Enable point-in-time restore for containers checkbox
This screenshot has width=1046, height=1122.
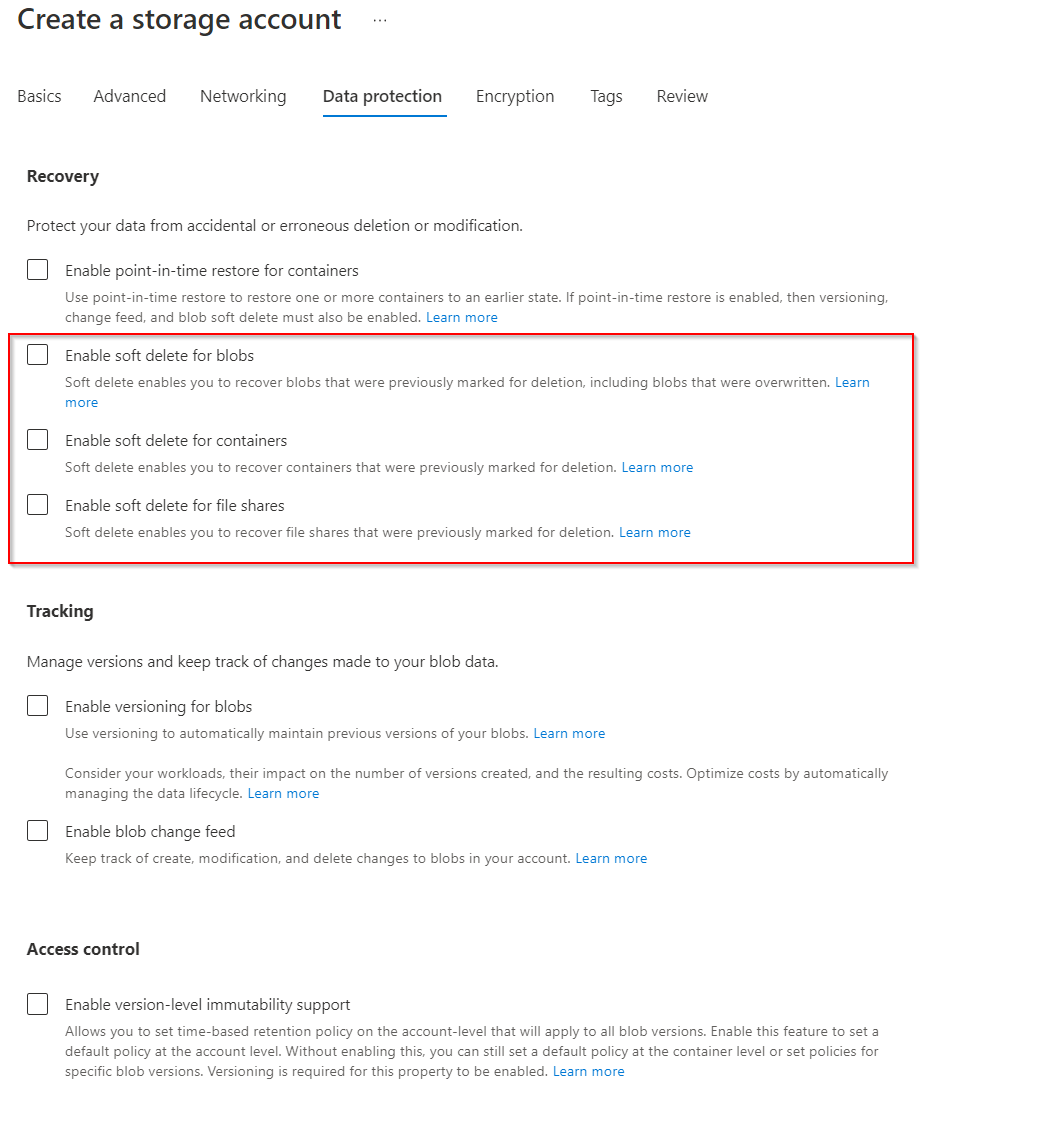(x=38, y=270)
